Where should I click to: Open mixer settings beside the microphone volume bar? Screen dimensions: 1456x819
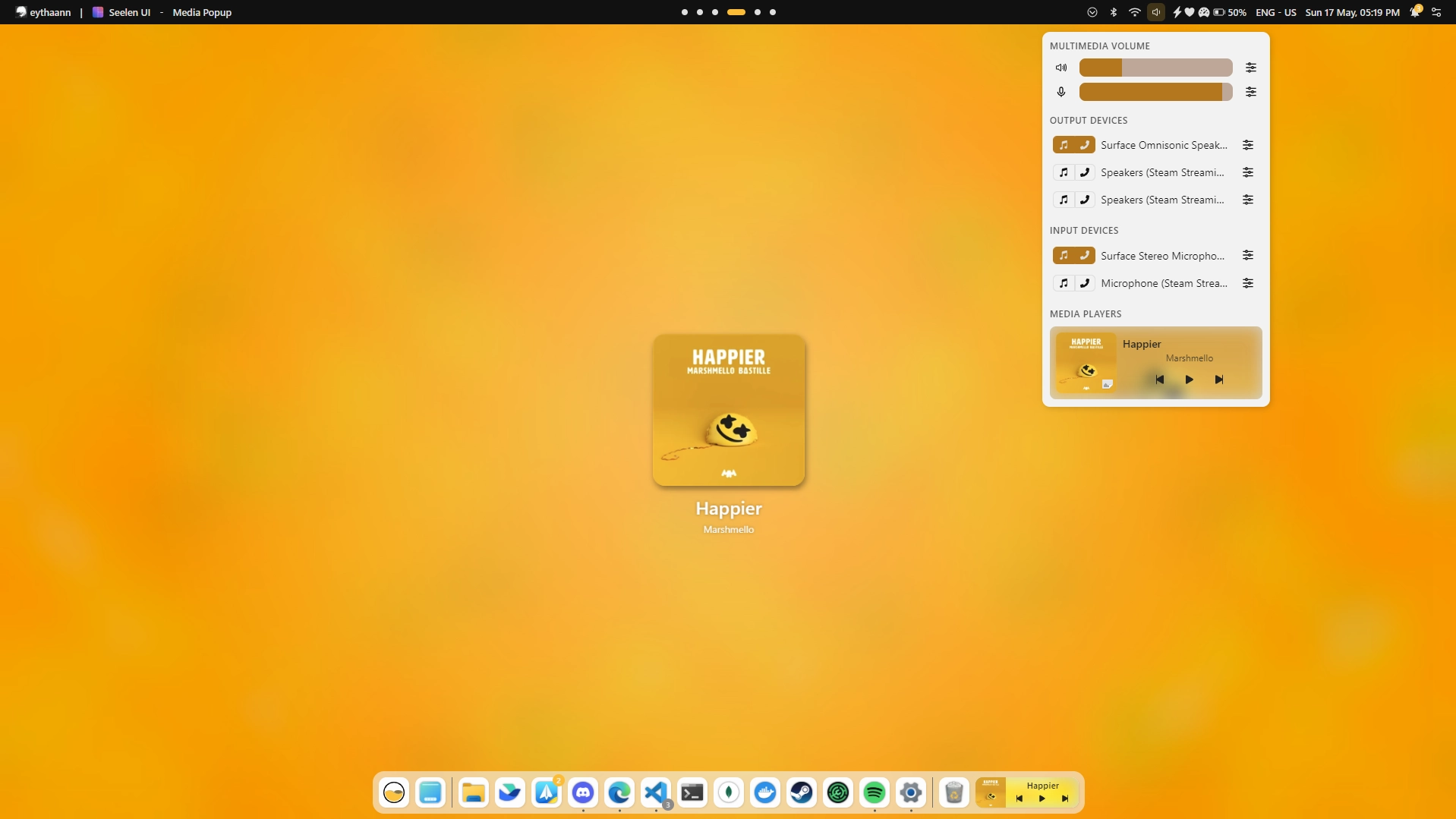click(1251, 92)
